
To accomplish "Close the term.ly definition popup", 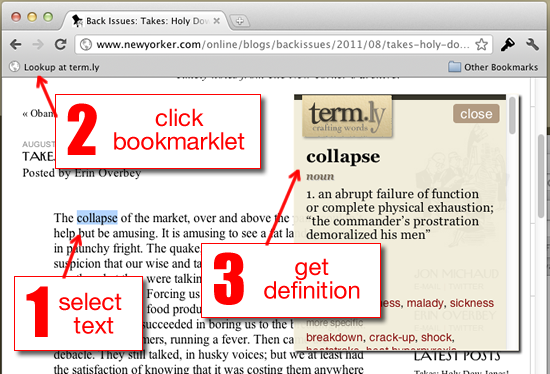I will [x=476, y=114].
